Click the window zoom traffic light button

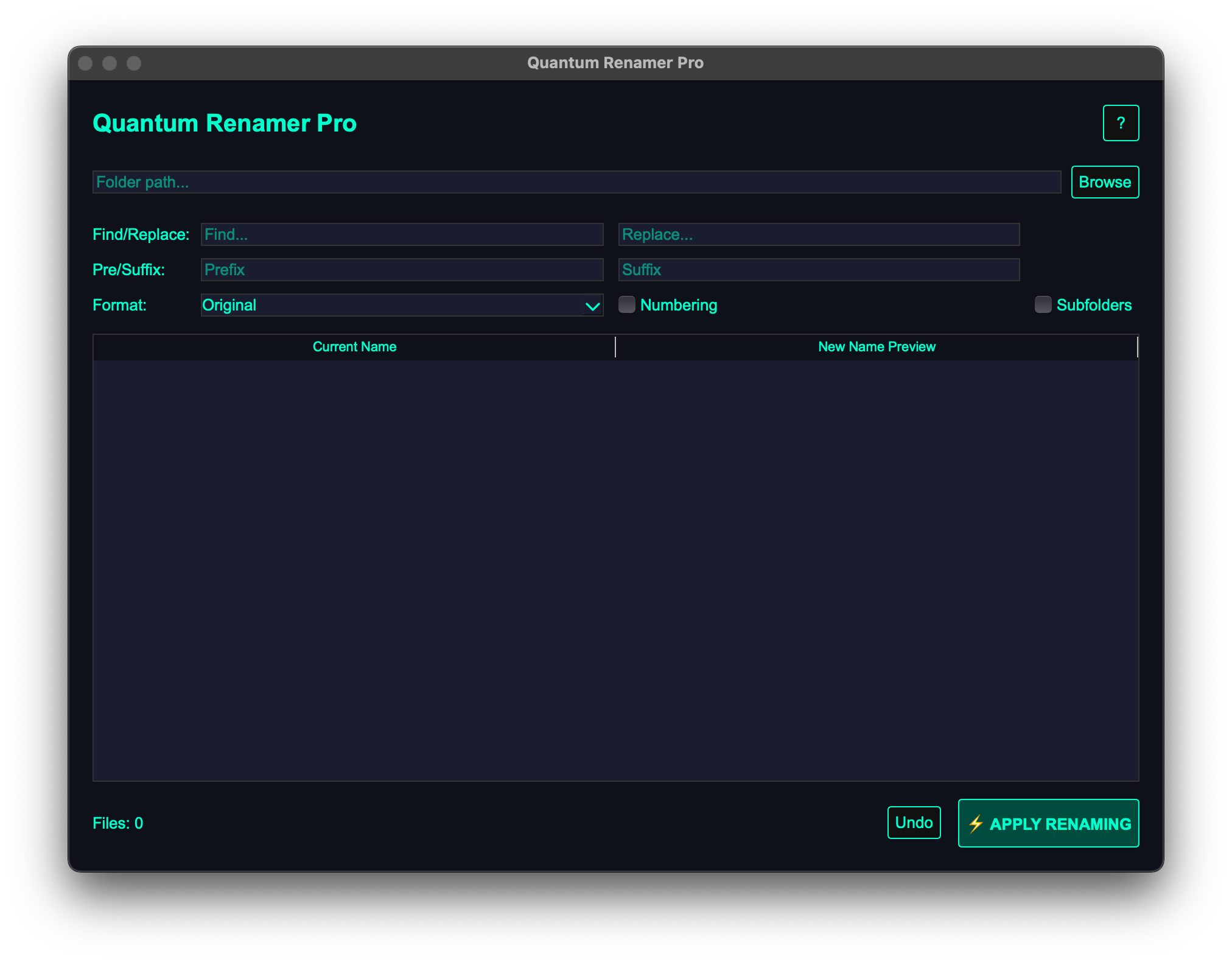134,63
